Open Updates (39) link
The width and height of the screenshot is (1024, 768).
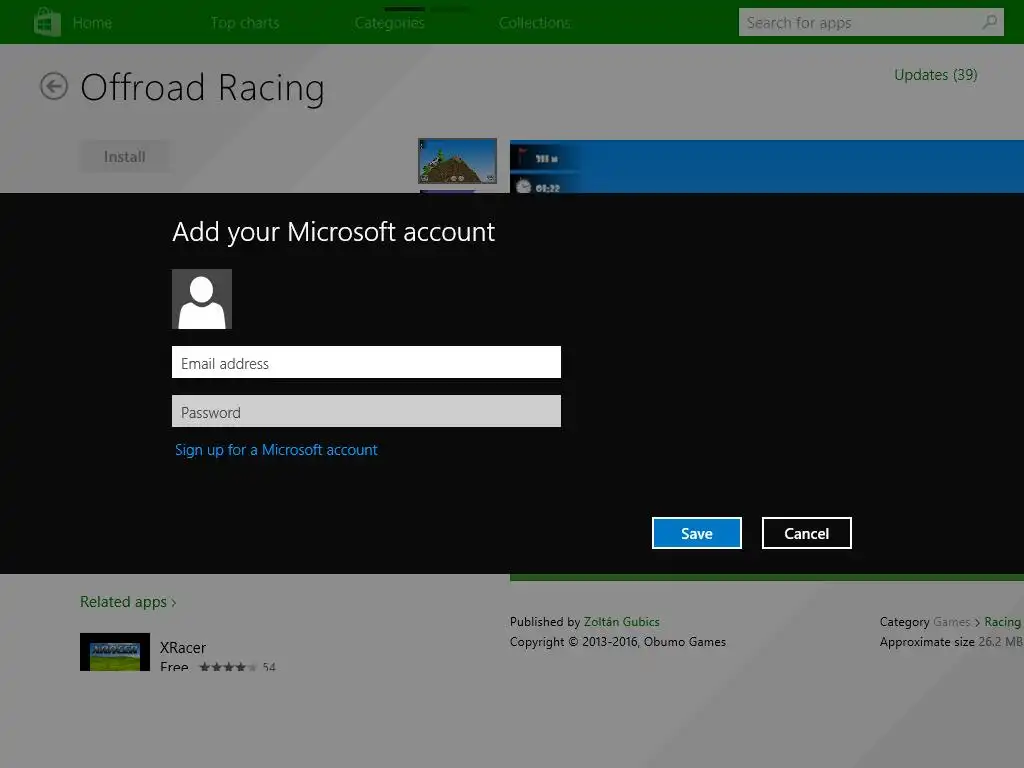[x=935, y=75]
